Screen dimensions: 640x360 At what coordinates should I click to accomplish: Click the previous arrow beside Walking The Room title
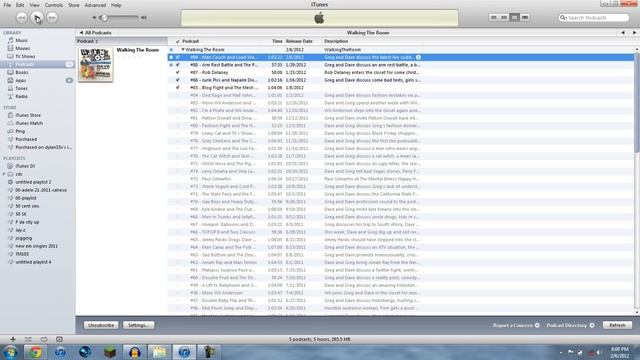[623, 33]
